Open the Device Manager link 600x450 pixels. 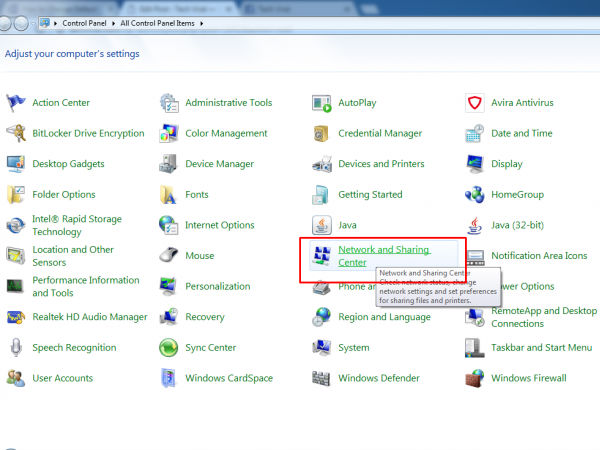(x=219, y=164)
